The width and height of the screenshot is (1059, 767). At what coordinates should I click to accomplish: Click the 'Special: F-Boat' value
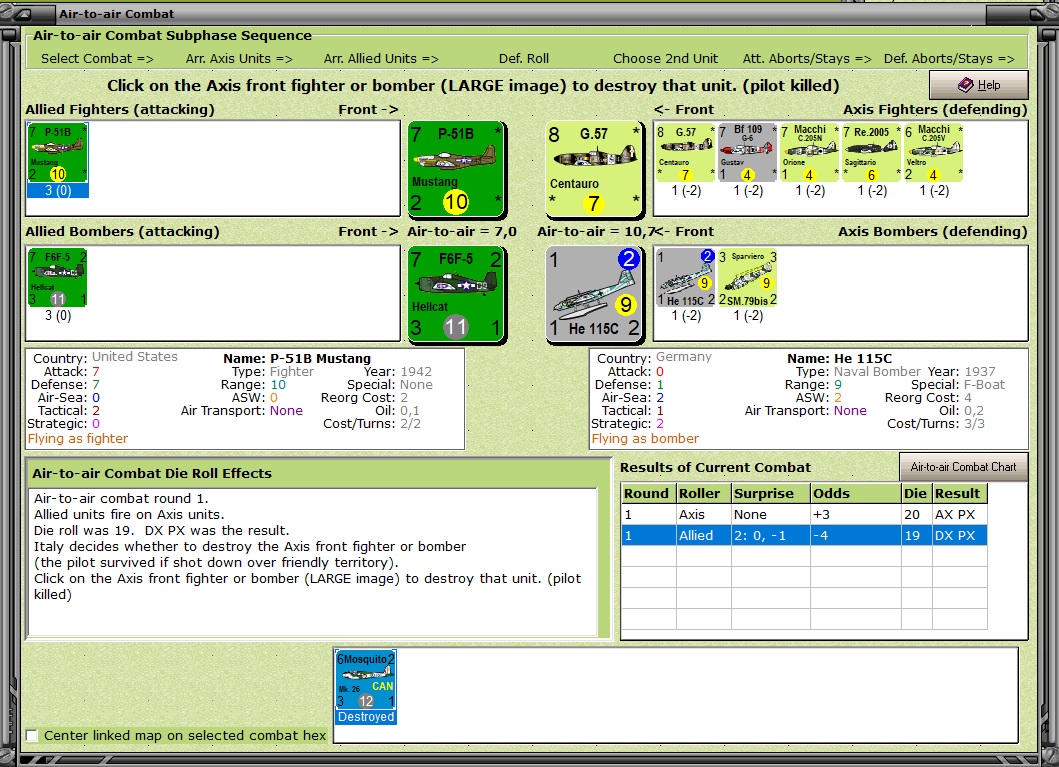pyautogui.click(x=984, y=385)
